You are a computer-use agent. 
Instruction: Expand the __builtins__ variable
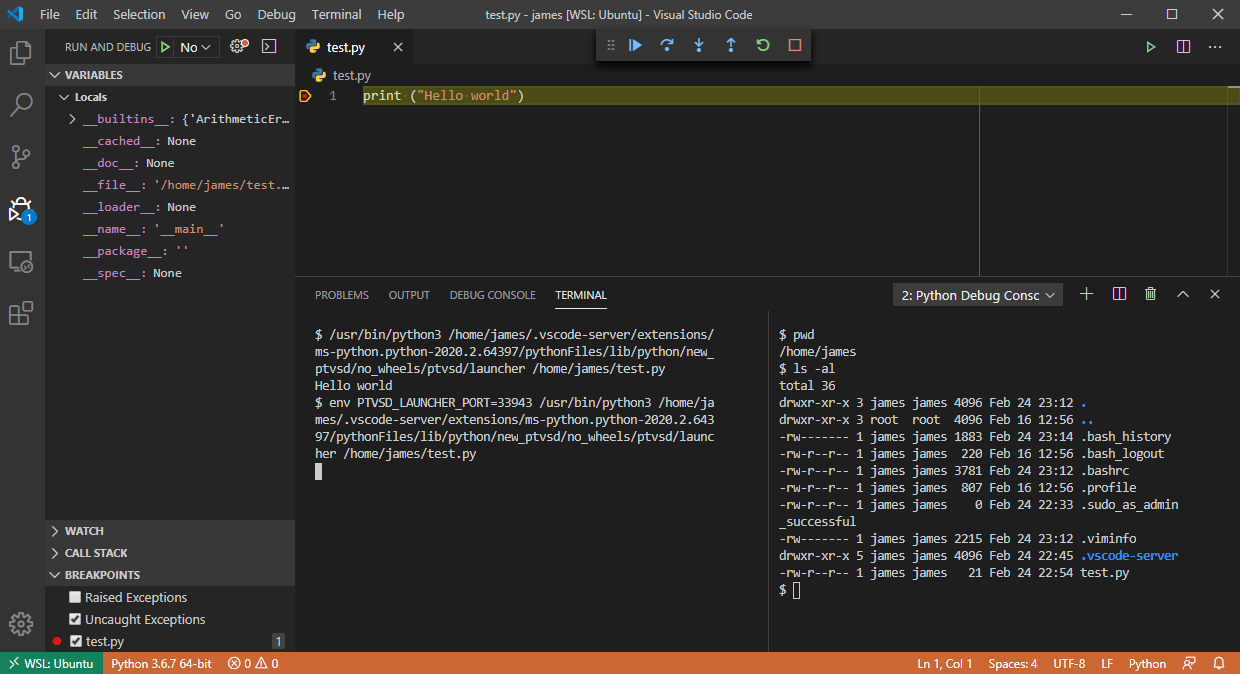[x=72, y=119]
